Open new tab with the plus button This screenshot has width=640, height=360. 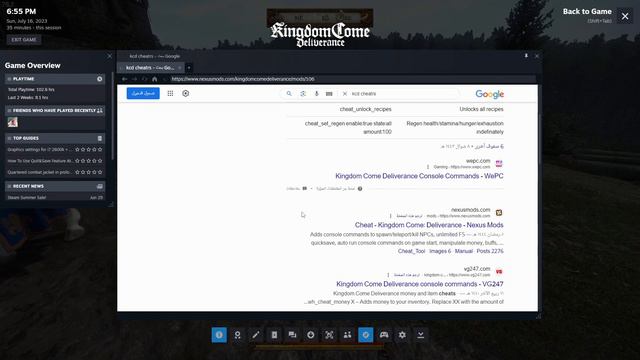coord(189,68)
